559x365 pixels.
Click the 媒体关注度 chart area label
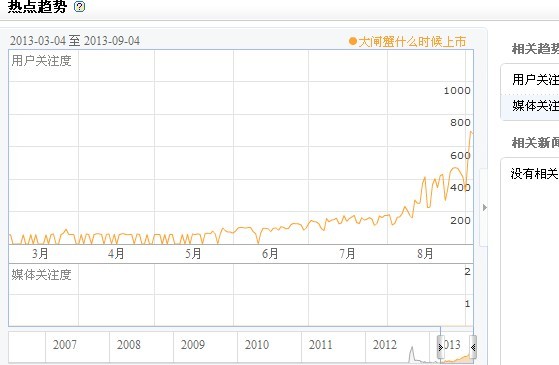pos(41,275)
